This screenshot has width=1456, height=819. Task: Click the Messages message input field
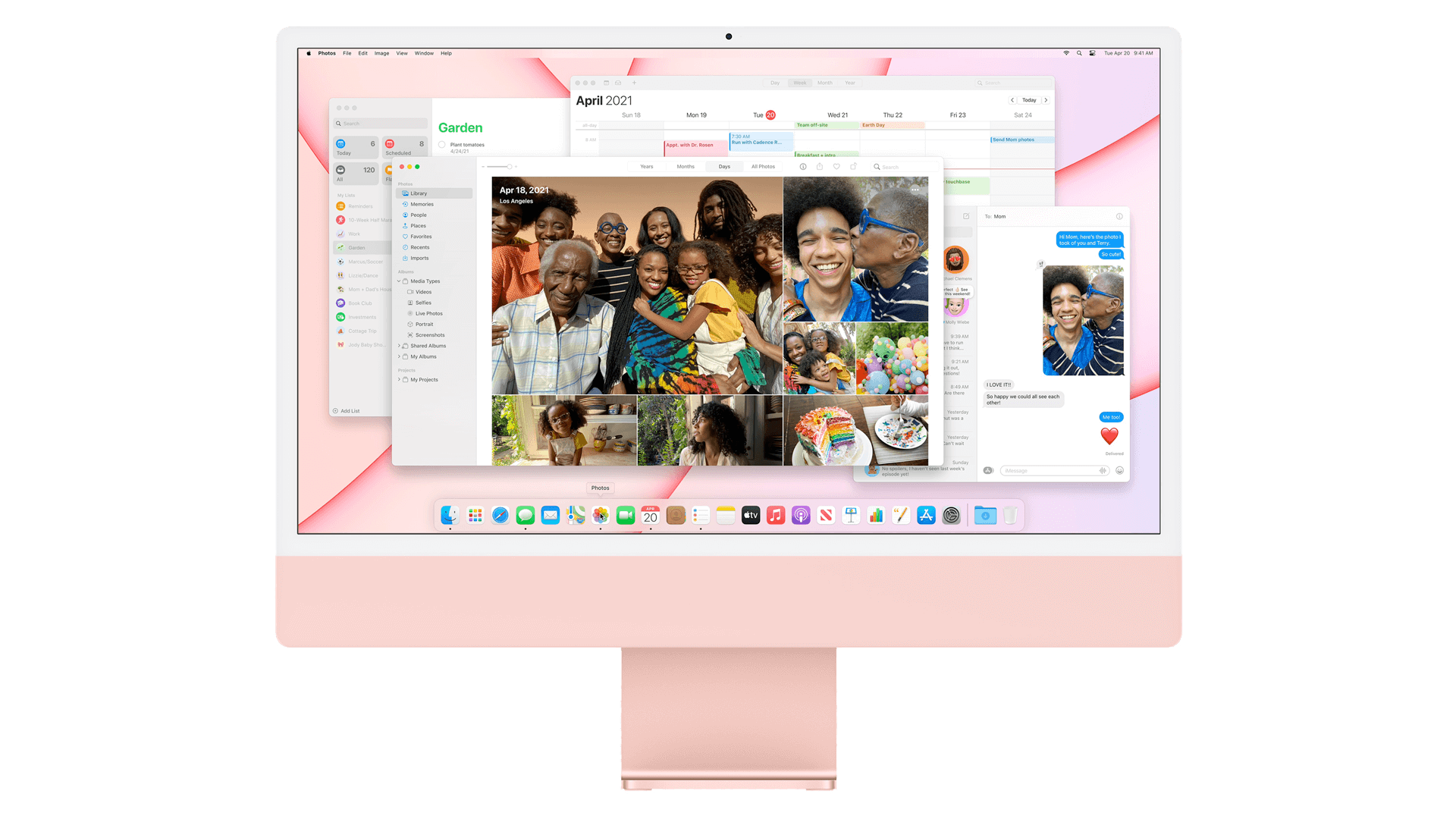point(1054,470)
